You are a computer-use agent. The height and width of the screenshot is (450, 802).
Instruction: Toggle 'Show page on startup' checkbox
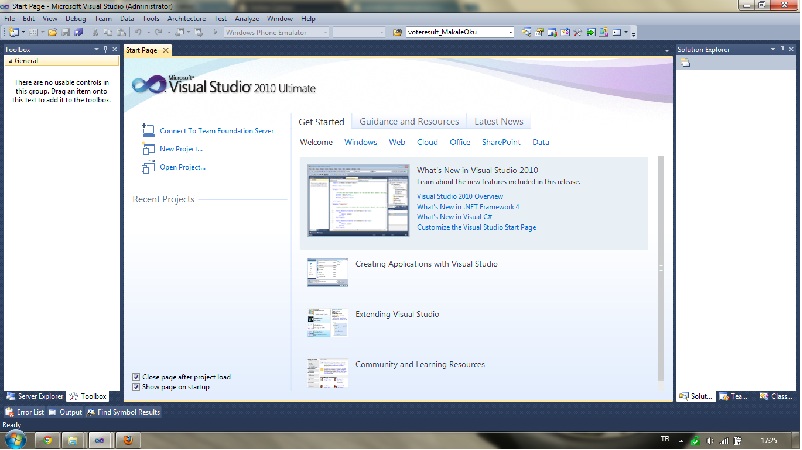pos(136,387)
